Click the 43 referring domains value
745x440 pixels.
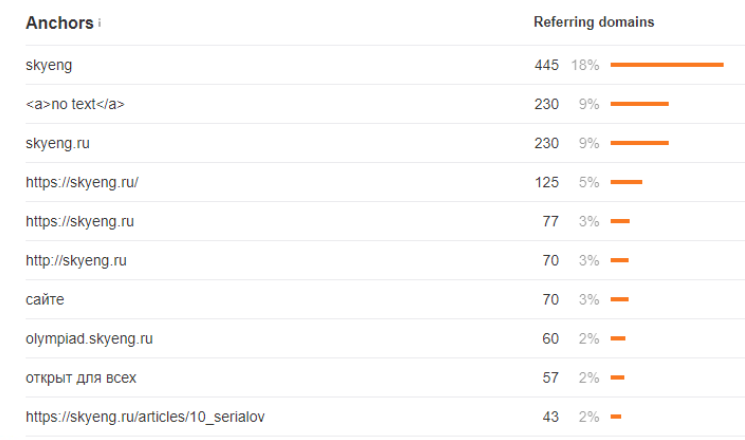coord(550,416)
